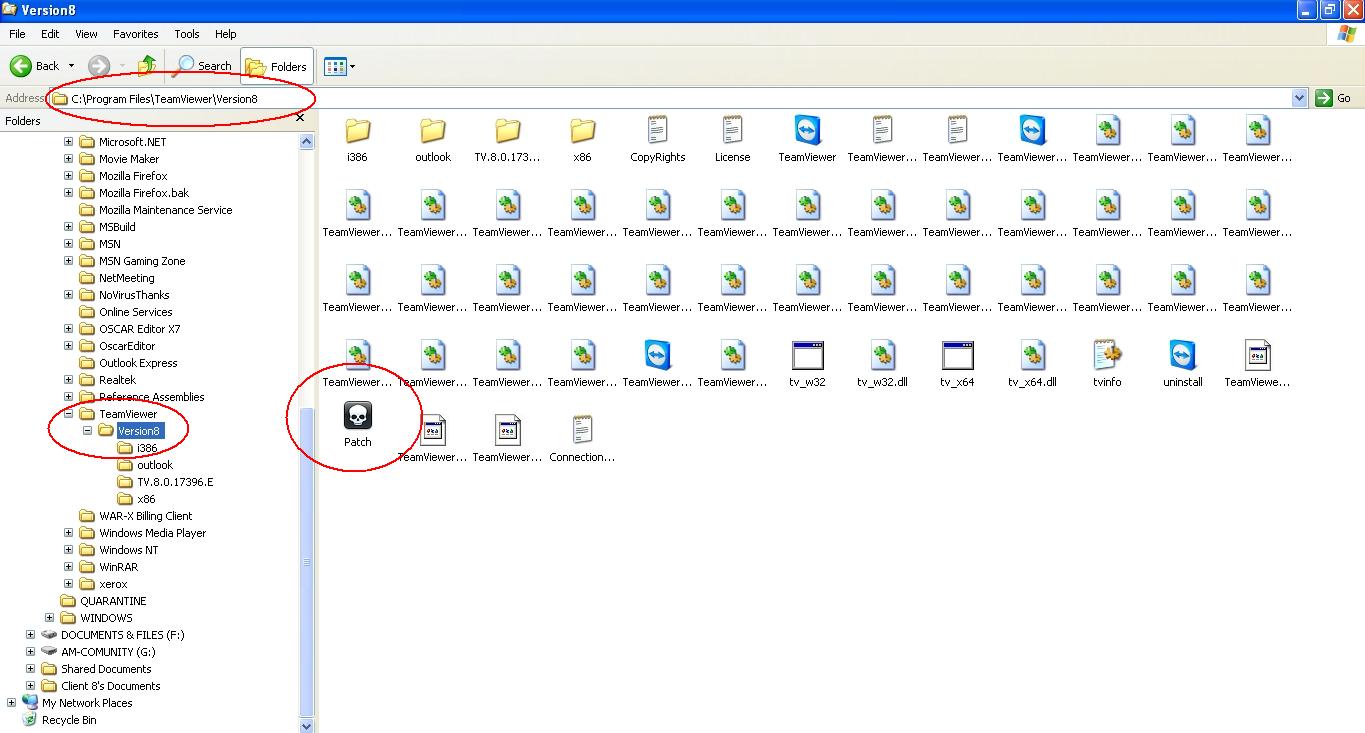Open My Network Places in tree

tap(76, 703)
